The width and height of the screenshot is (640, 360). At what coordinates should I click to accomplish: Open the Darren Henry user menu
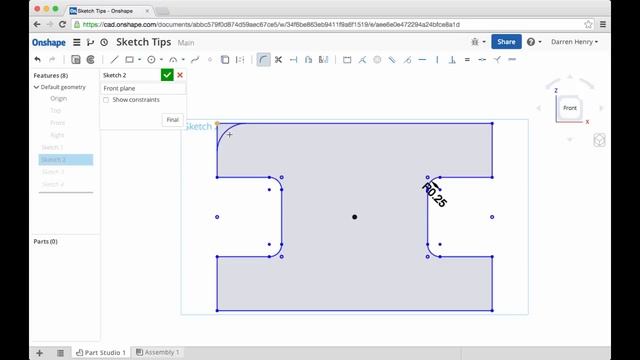click(574, 42)
